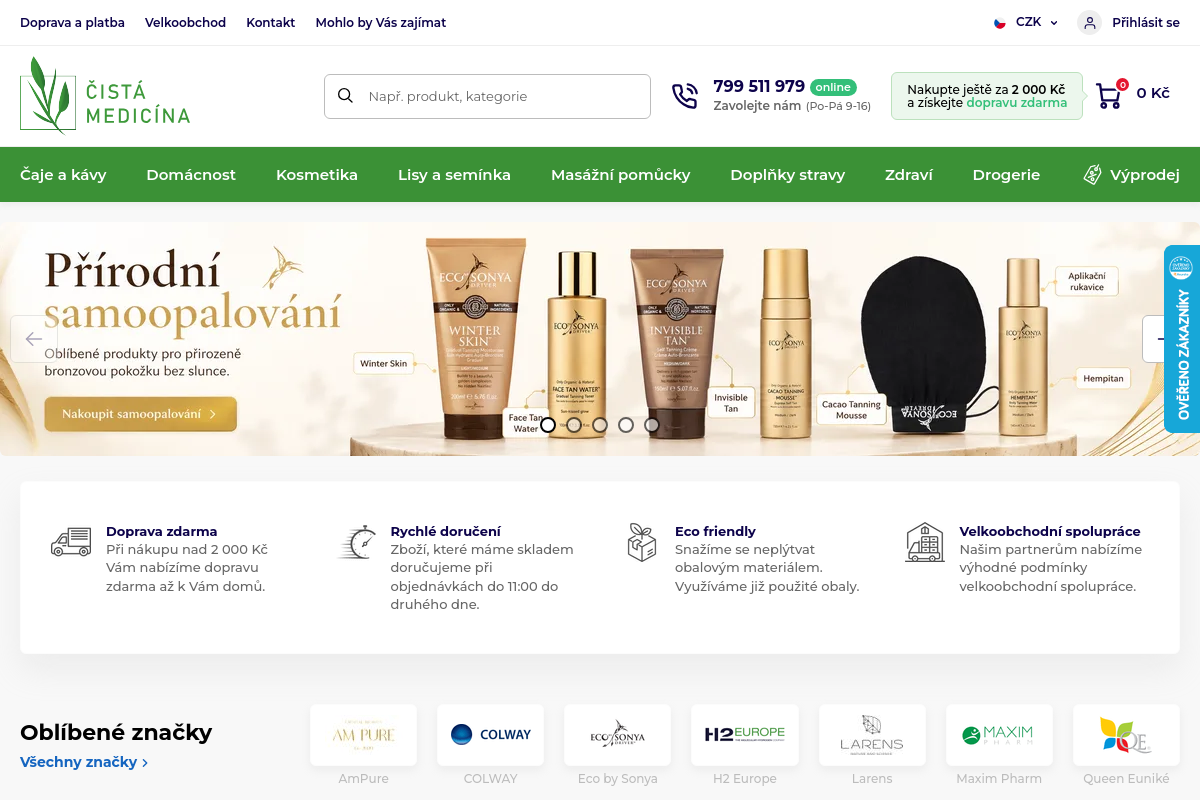
Task: Open the Masážní pomůcky category
Action: [621, 175]
